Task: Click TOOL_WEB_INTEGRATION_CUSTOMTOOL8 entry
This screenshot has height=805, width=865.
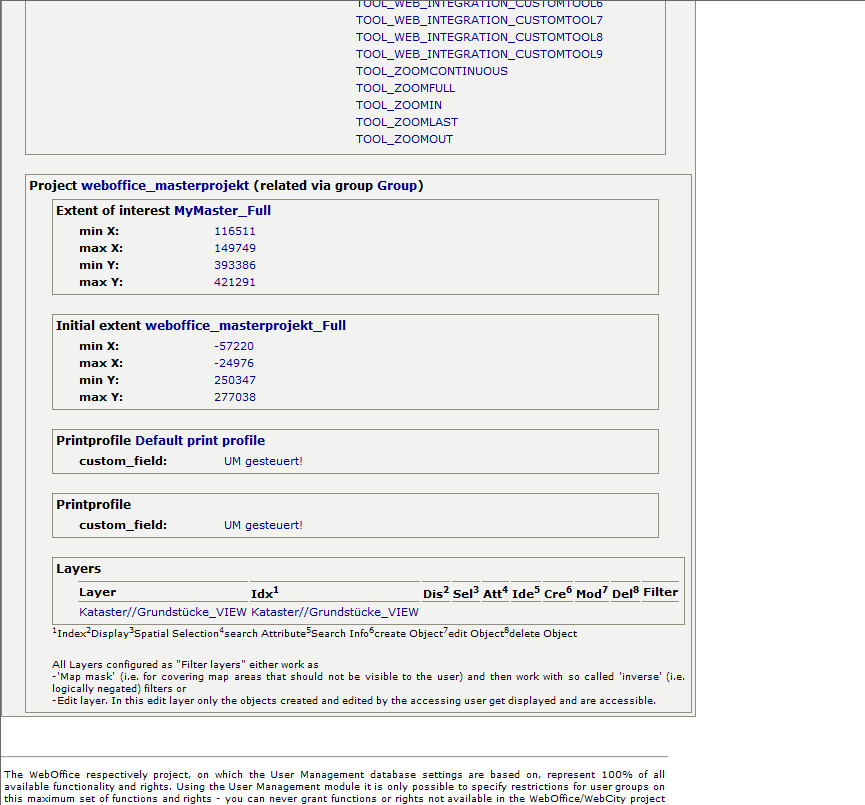Action: [x=479, y=38]
